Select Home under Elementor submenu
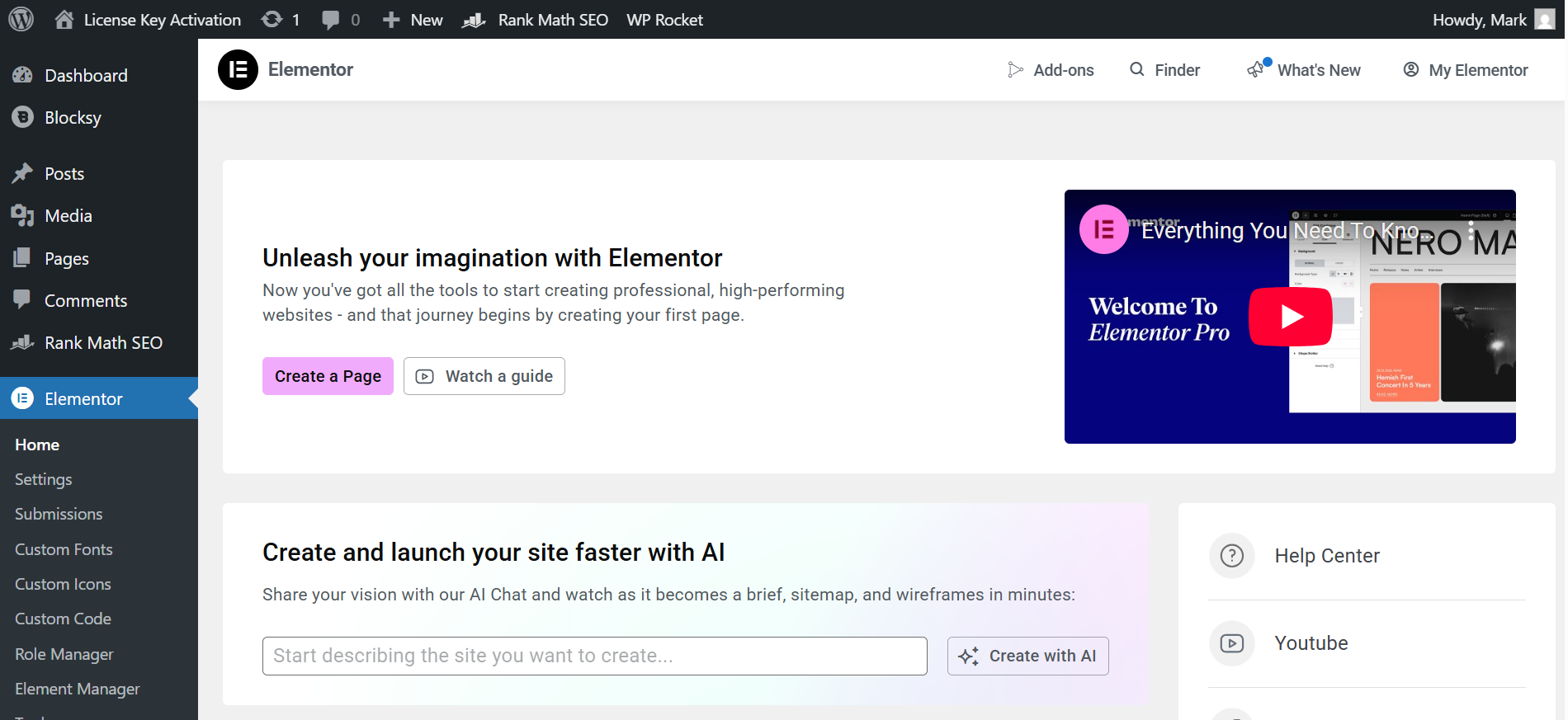 click(x=37, y=445)
